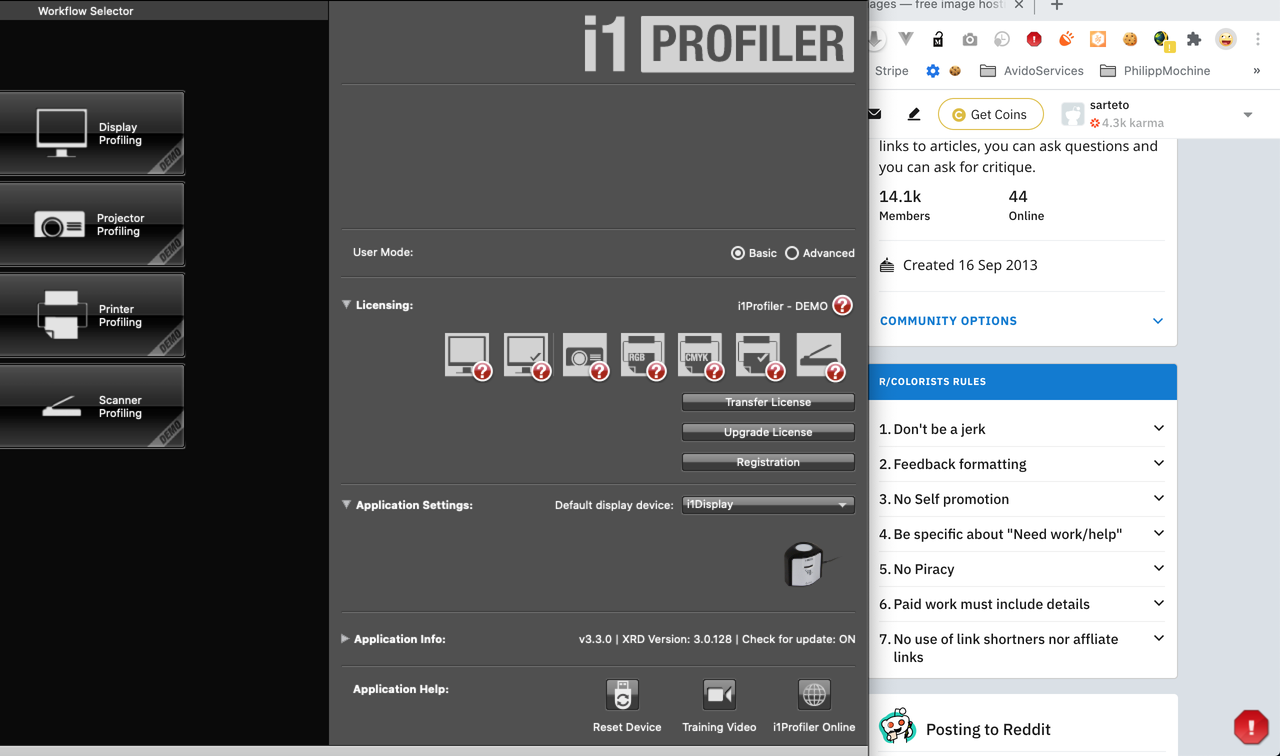Select Basic user mode
The width and height of the screenshot is (1280, 756).
click(738, 253)
